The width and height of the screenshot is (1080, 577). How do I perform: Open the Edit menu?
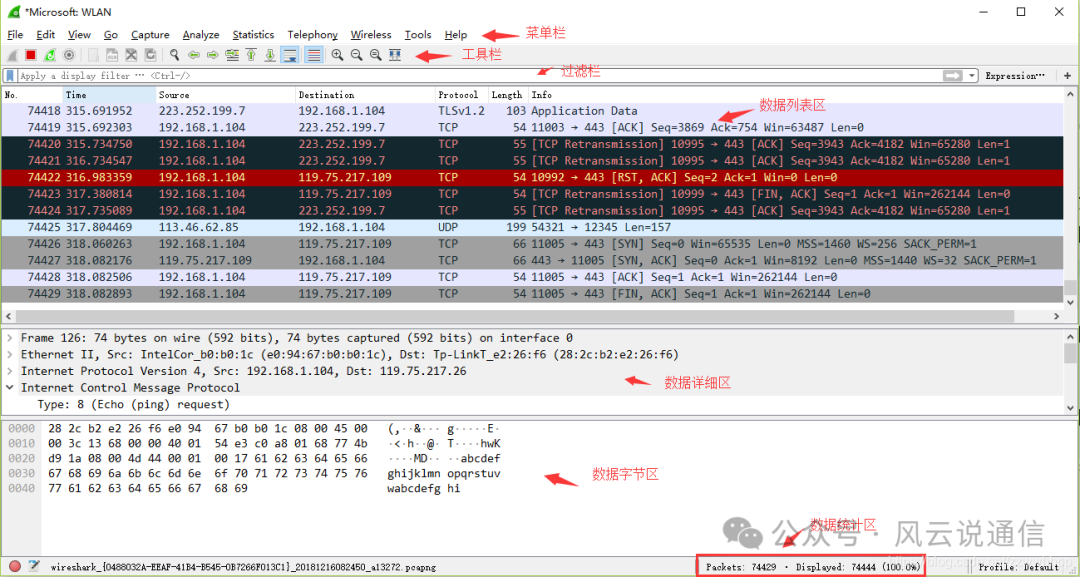pos(45,34)
